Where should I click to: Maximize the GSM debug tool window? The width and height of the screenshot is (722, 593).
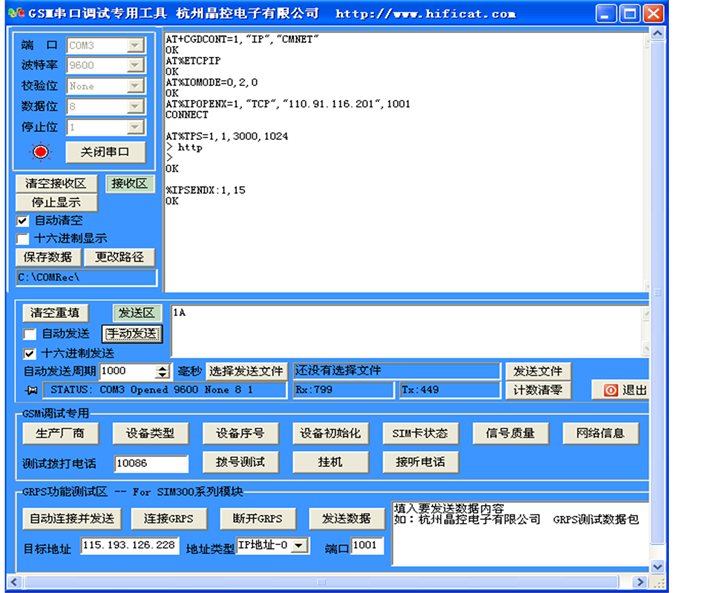[629, 14]
